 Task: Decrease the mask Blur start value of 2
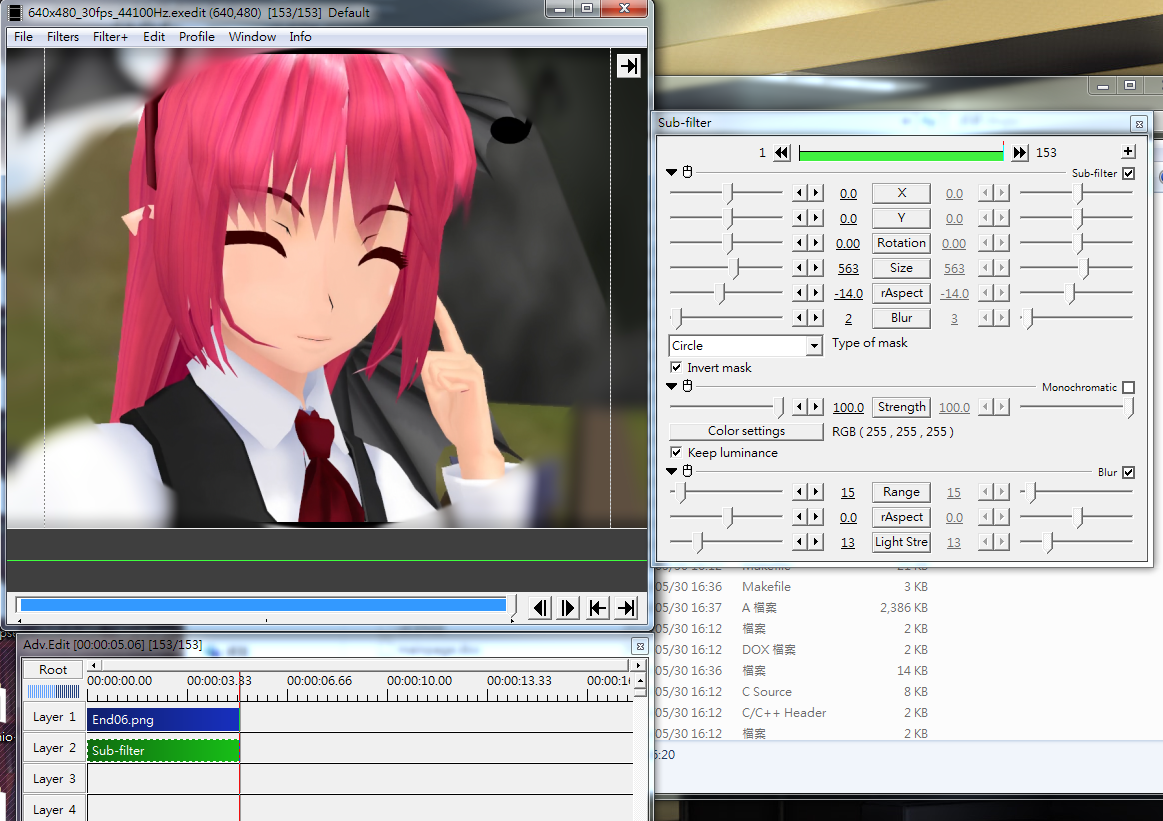coord(800,317)
